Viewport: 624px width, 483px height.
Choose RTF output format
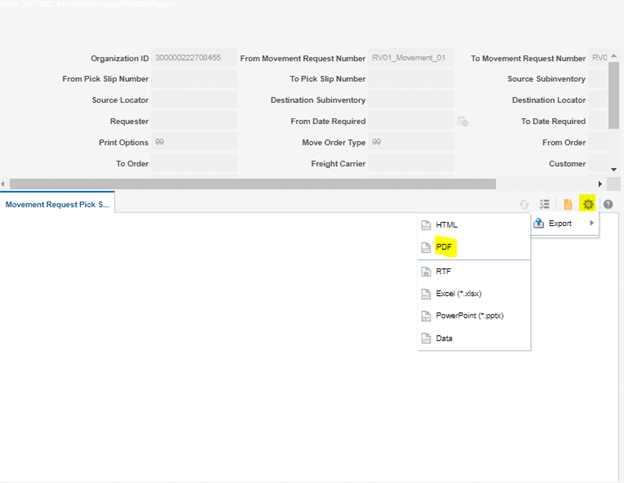[x=444, y=271]
